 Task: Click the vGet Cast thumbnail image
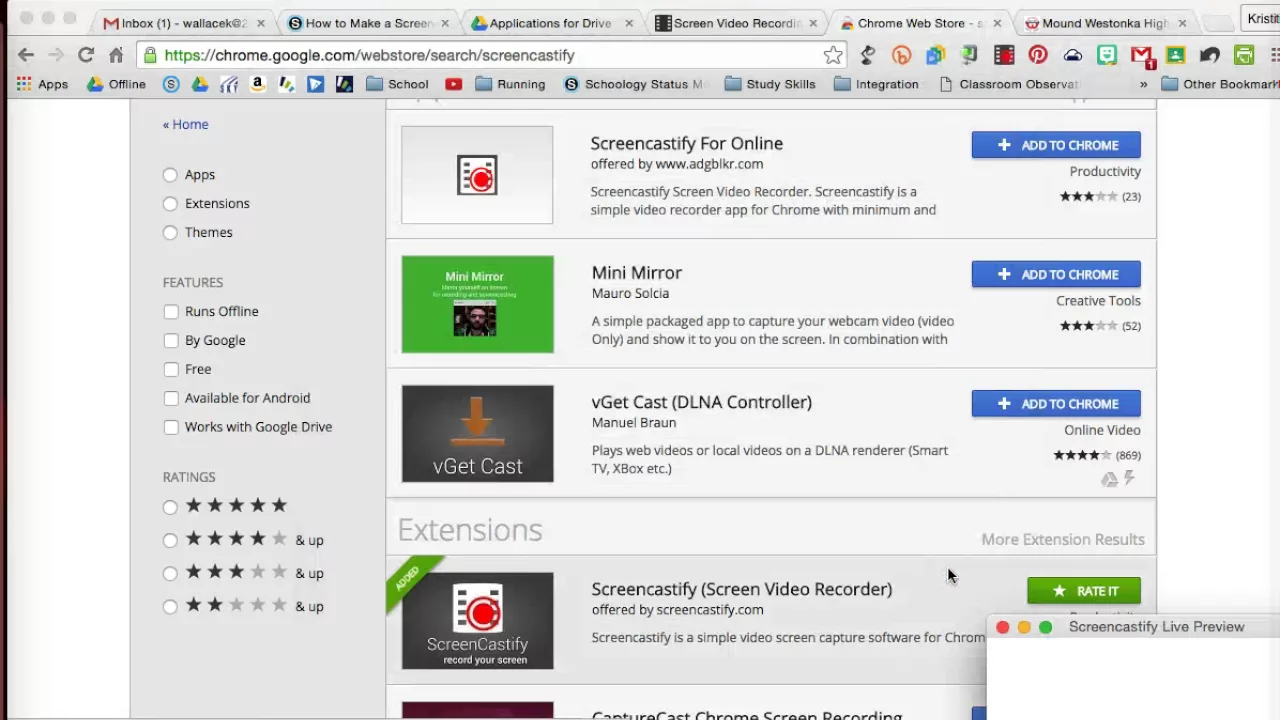[x=477, y=434]
